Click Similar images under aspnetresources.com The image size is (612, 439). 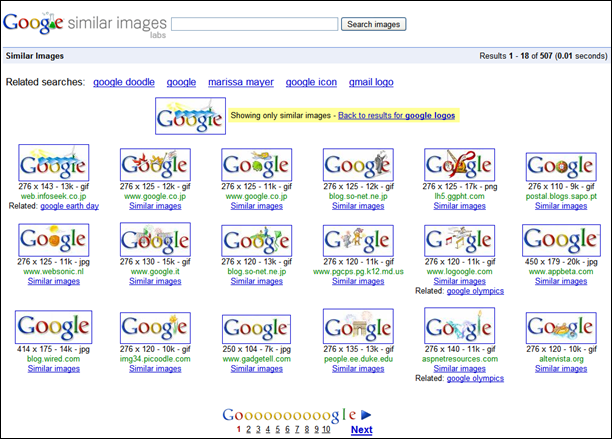(459, 369)
